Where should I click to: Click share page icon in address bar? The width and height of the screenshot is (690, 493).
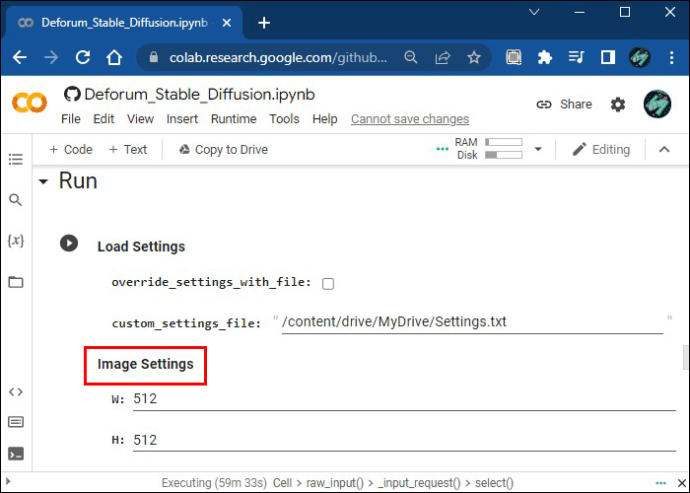[442, 57]
